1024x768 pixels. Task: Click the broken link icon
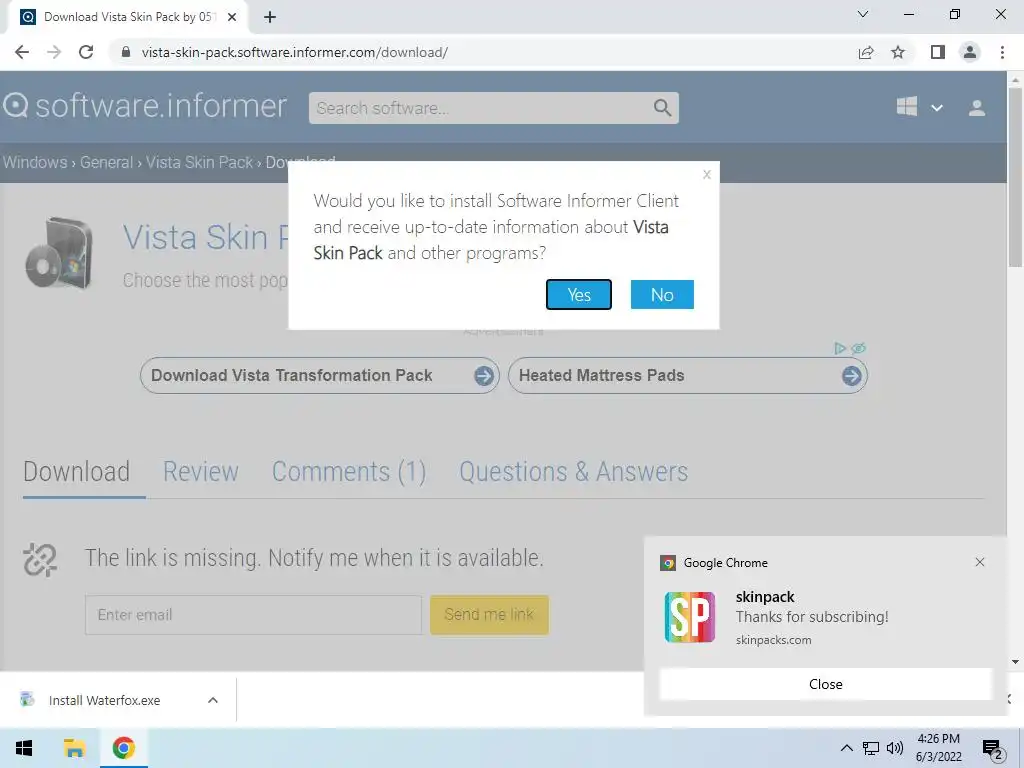coord(40,560)
